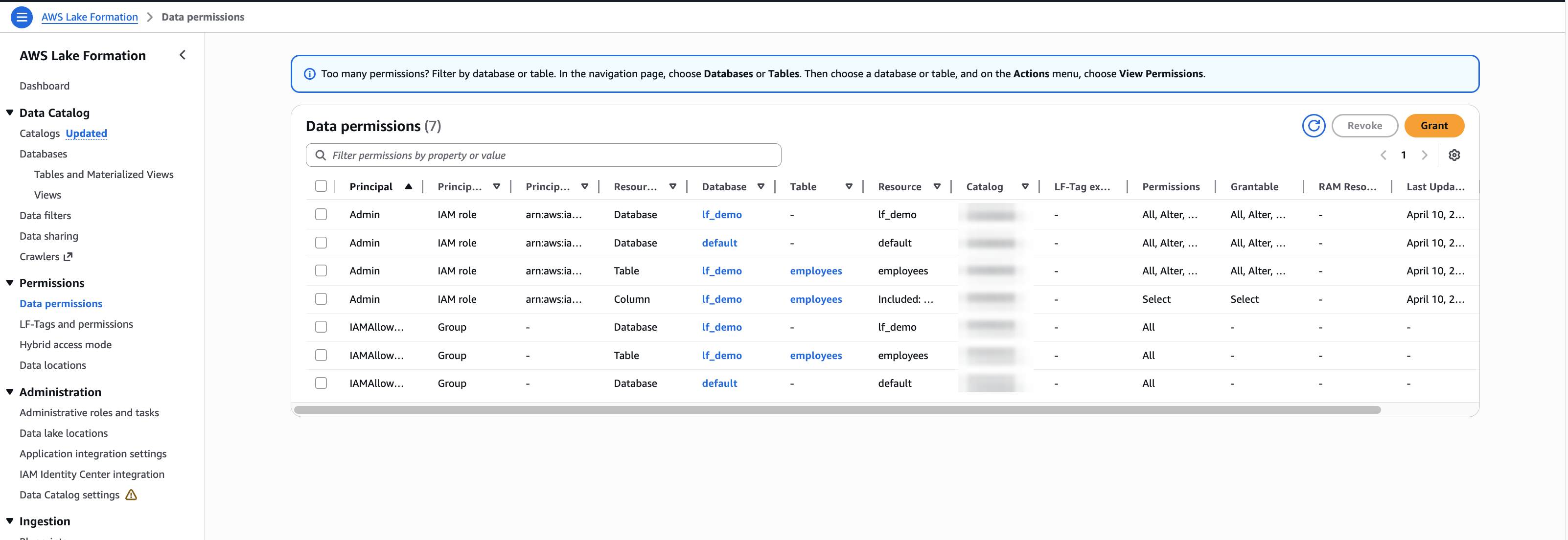
Task: Open filter dropdown for Resource column
Action: tap(937, 187)
